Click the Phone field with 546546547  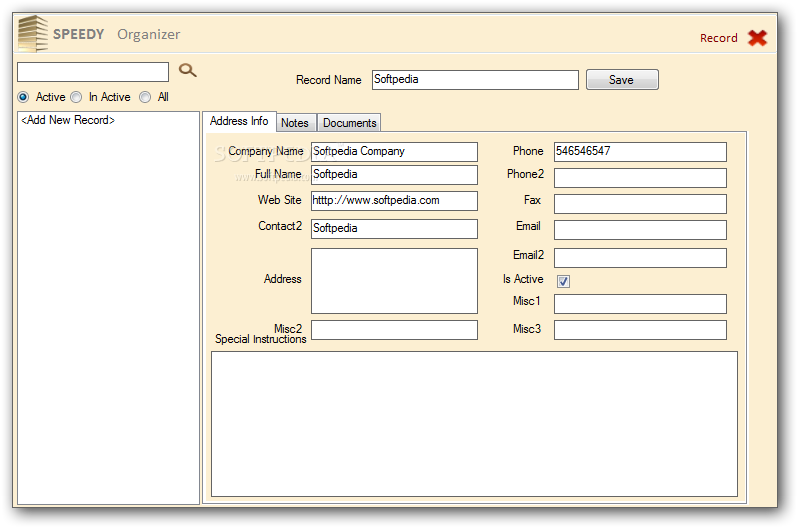pyautogui.click(x=640, y=152)
